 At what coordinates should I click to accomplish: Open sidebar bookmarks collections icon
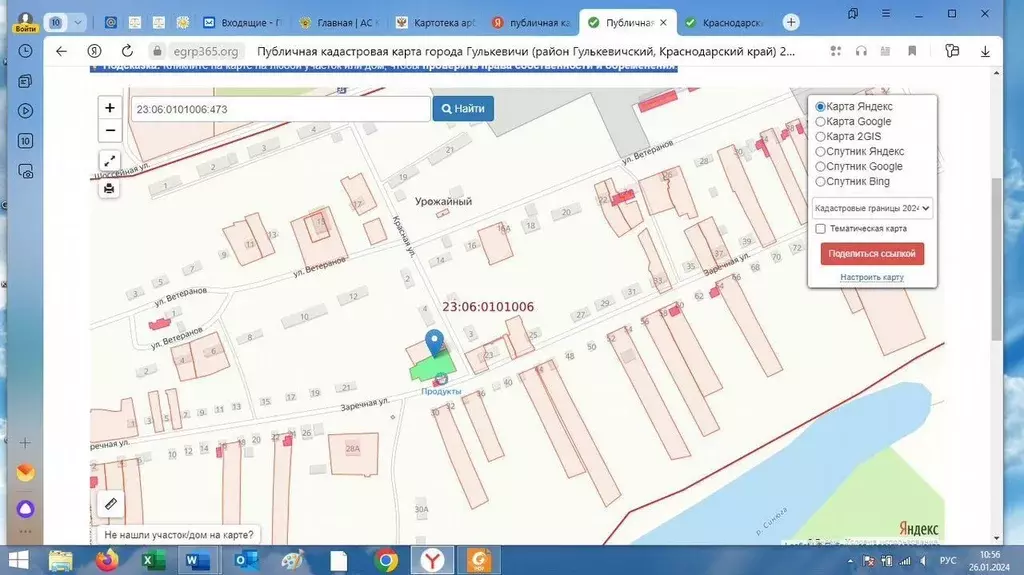click(x=25, y=81)
